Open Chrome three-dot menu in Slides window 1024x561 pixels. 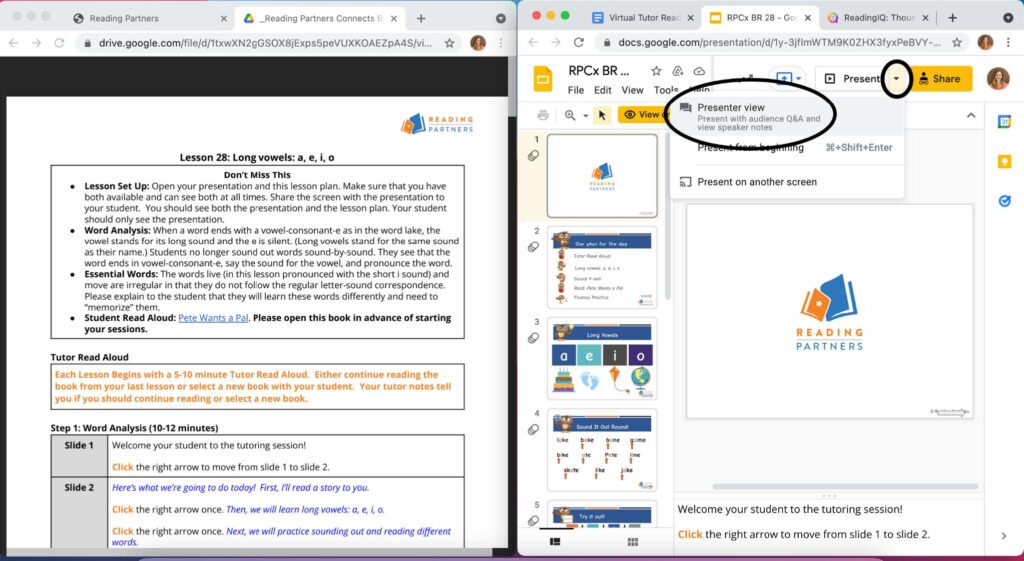pyautogui.click(x=1008, y=42)
